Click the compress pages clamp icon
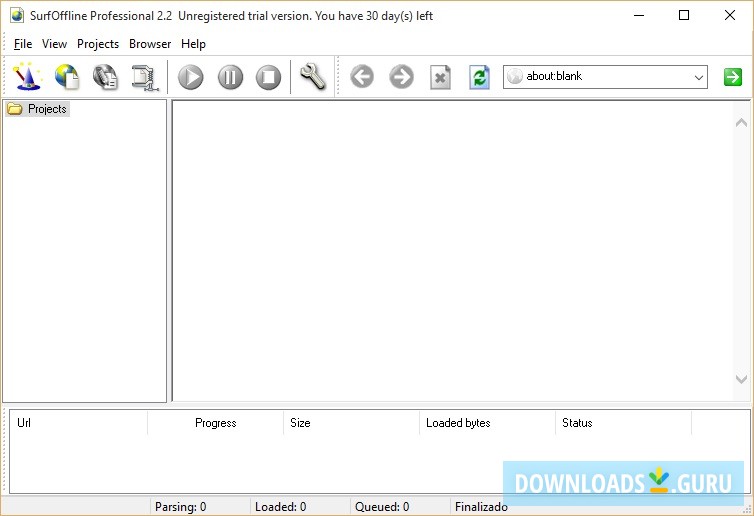 click(145, 77)
